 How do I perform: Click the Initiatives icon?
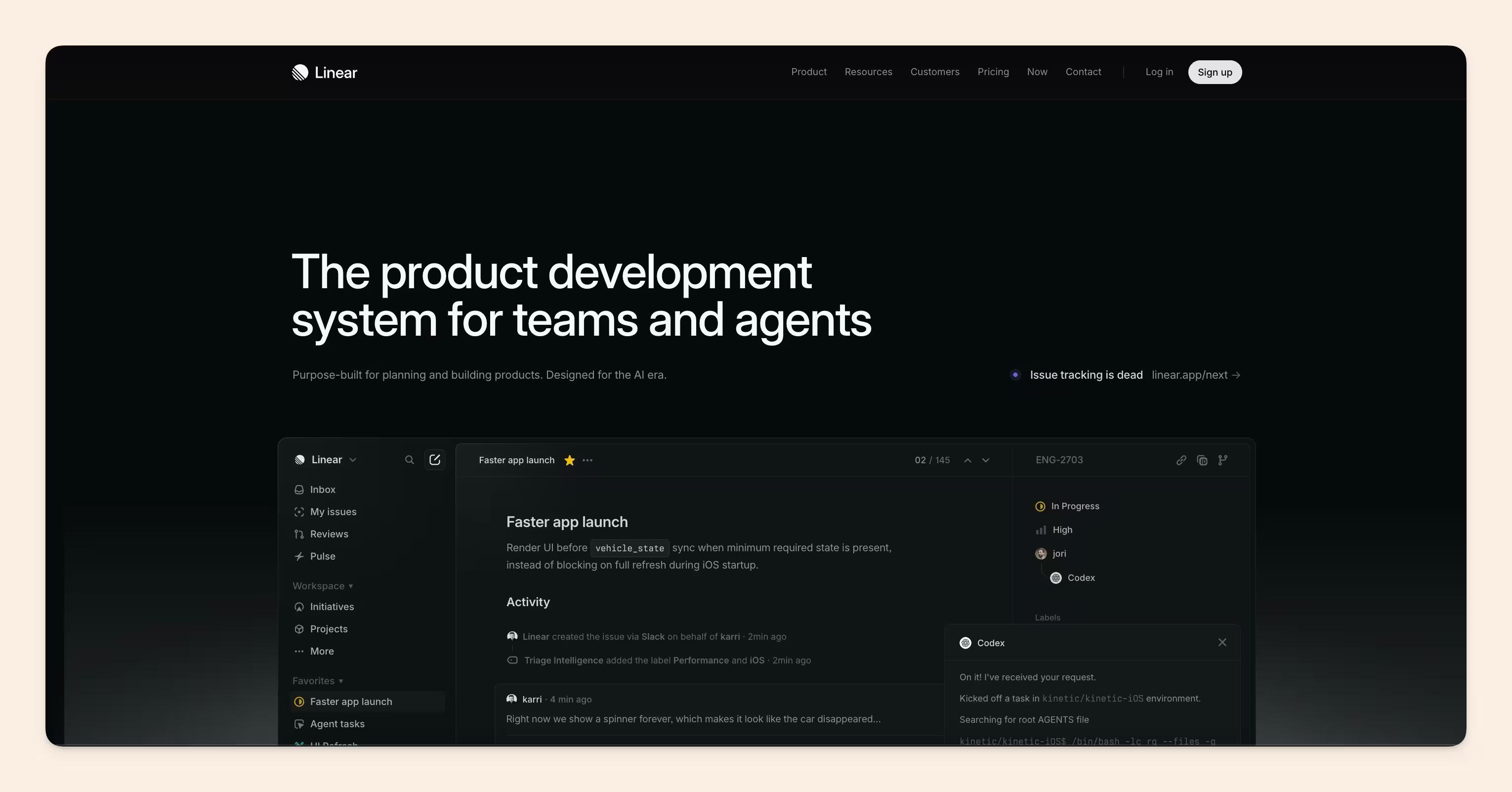tap(299, 607)
